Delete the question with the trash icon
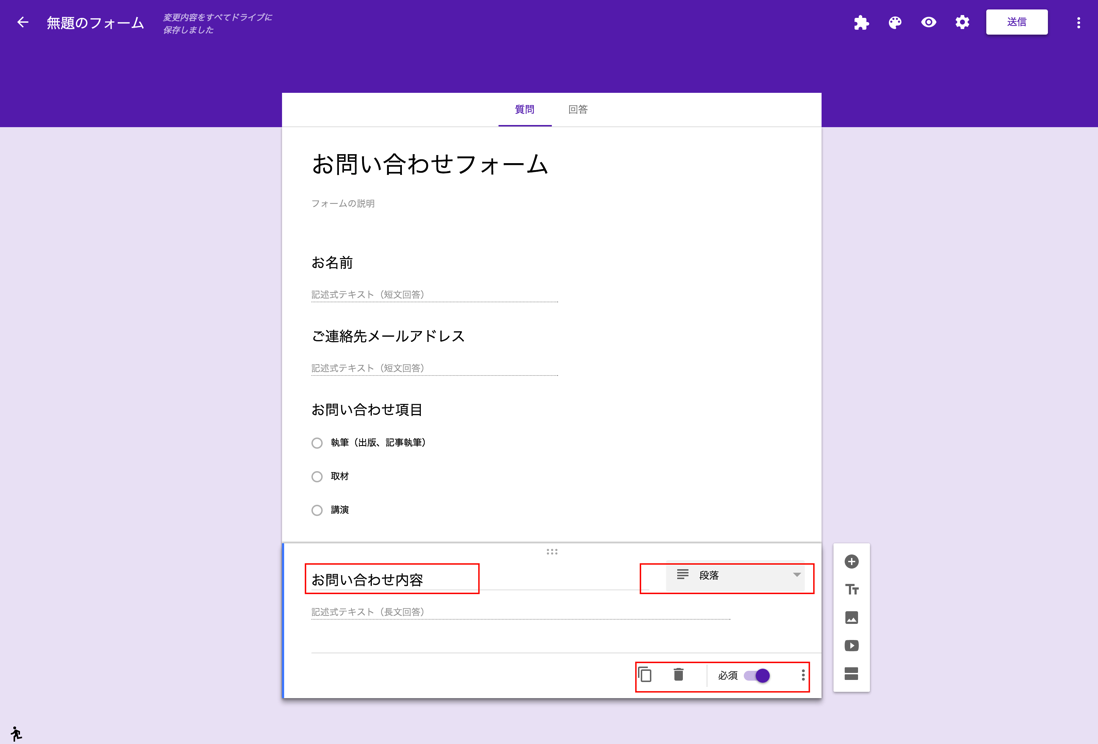Viewport: 1098px width, 744px height. 679,675
